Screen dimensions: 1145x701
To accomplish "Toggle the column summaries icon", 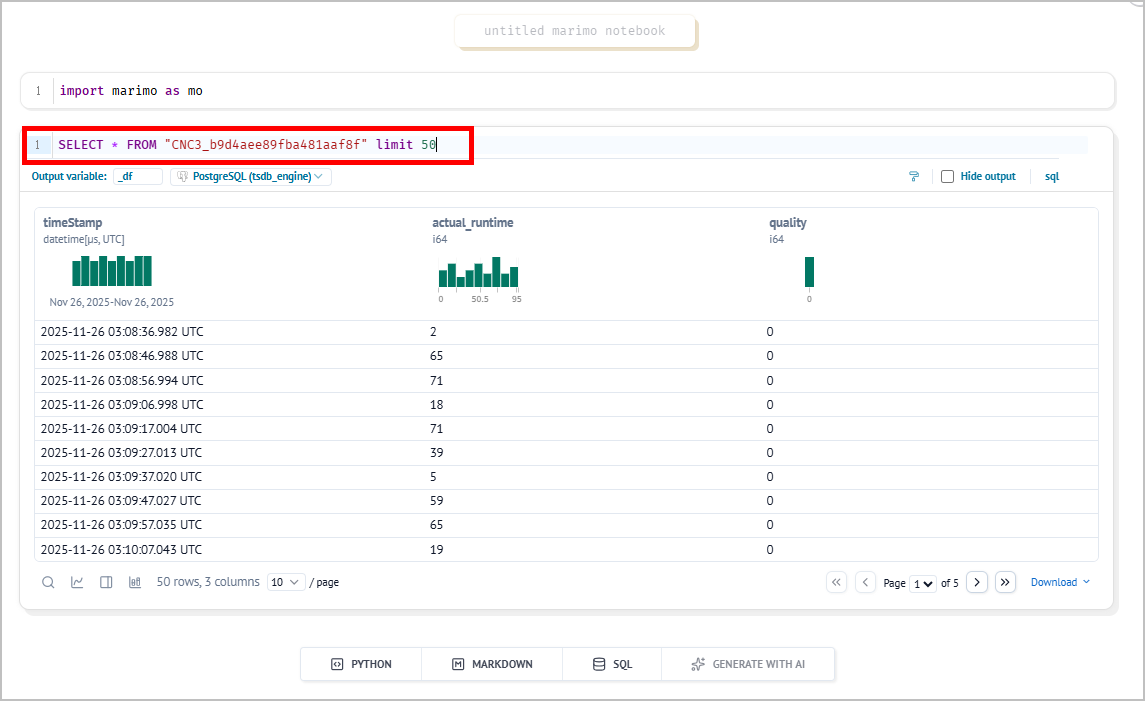I will (135, 582).
